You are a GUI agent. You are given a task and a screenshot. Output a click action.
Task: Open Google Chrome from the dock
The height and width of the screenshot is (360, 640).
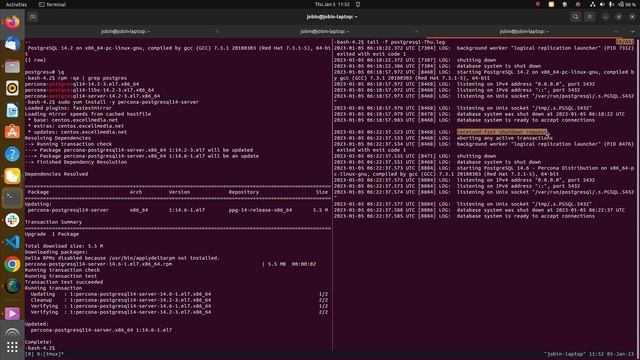[x=12, y=264]
